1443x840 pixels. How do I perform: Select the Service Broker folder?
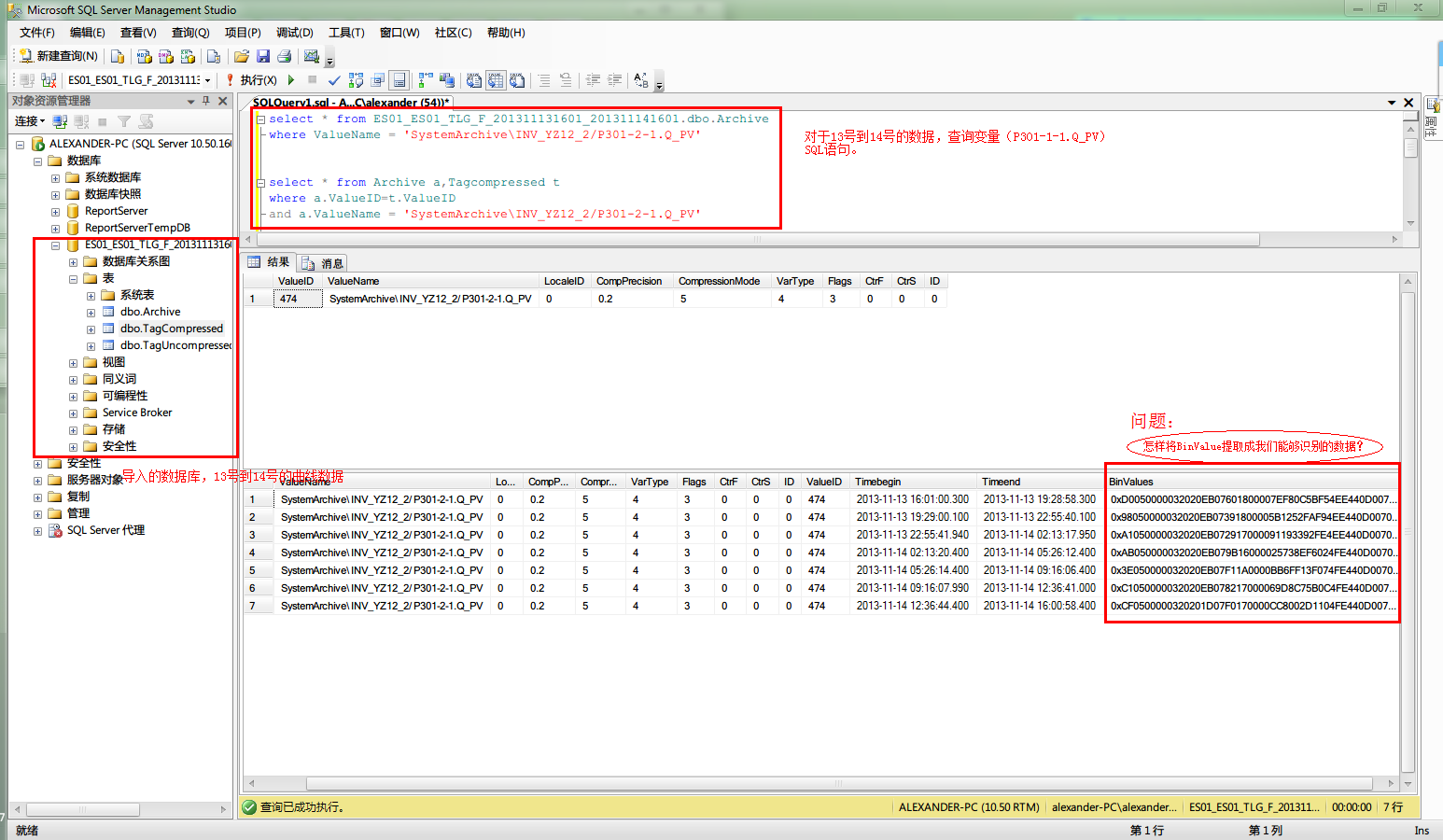137,413
